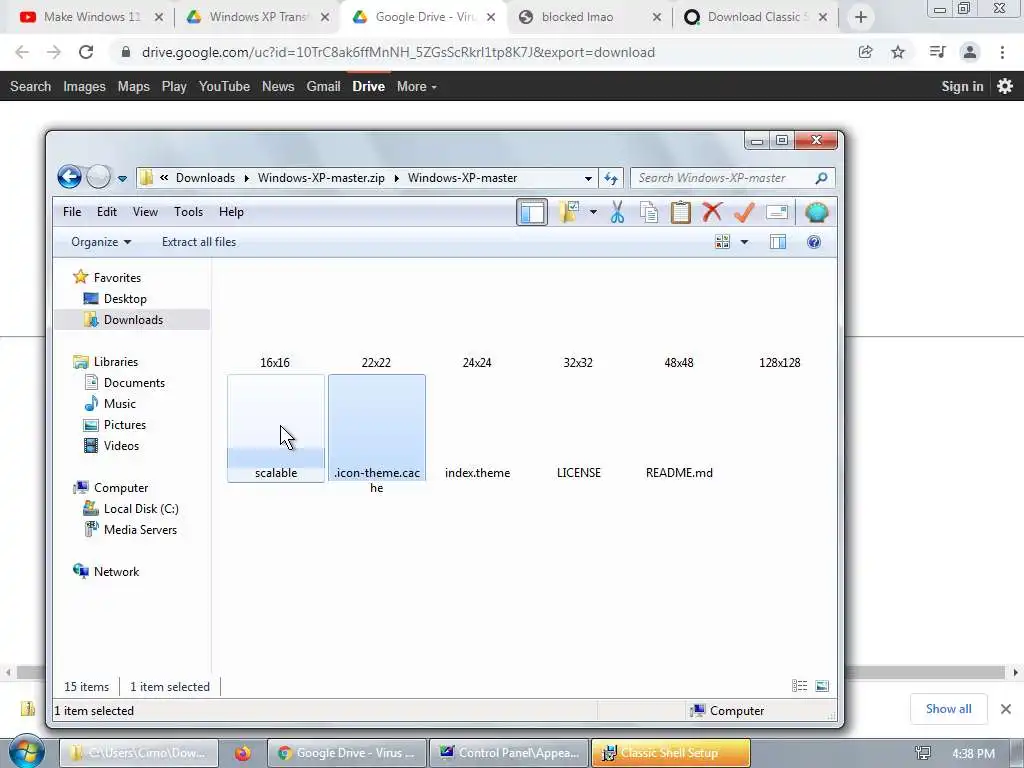Open the Edit menu
Image resolution: width=1024 pixels, height=768 pixels.
[x=106, y=212]
